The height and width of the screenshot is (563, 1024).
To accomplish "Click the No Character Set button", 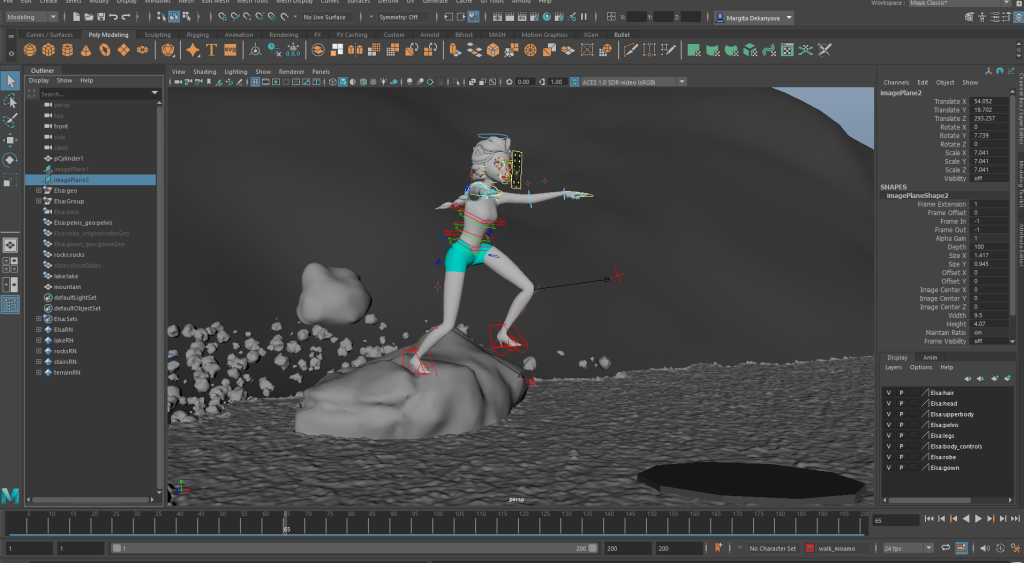I will [x=773, y=548].
